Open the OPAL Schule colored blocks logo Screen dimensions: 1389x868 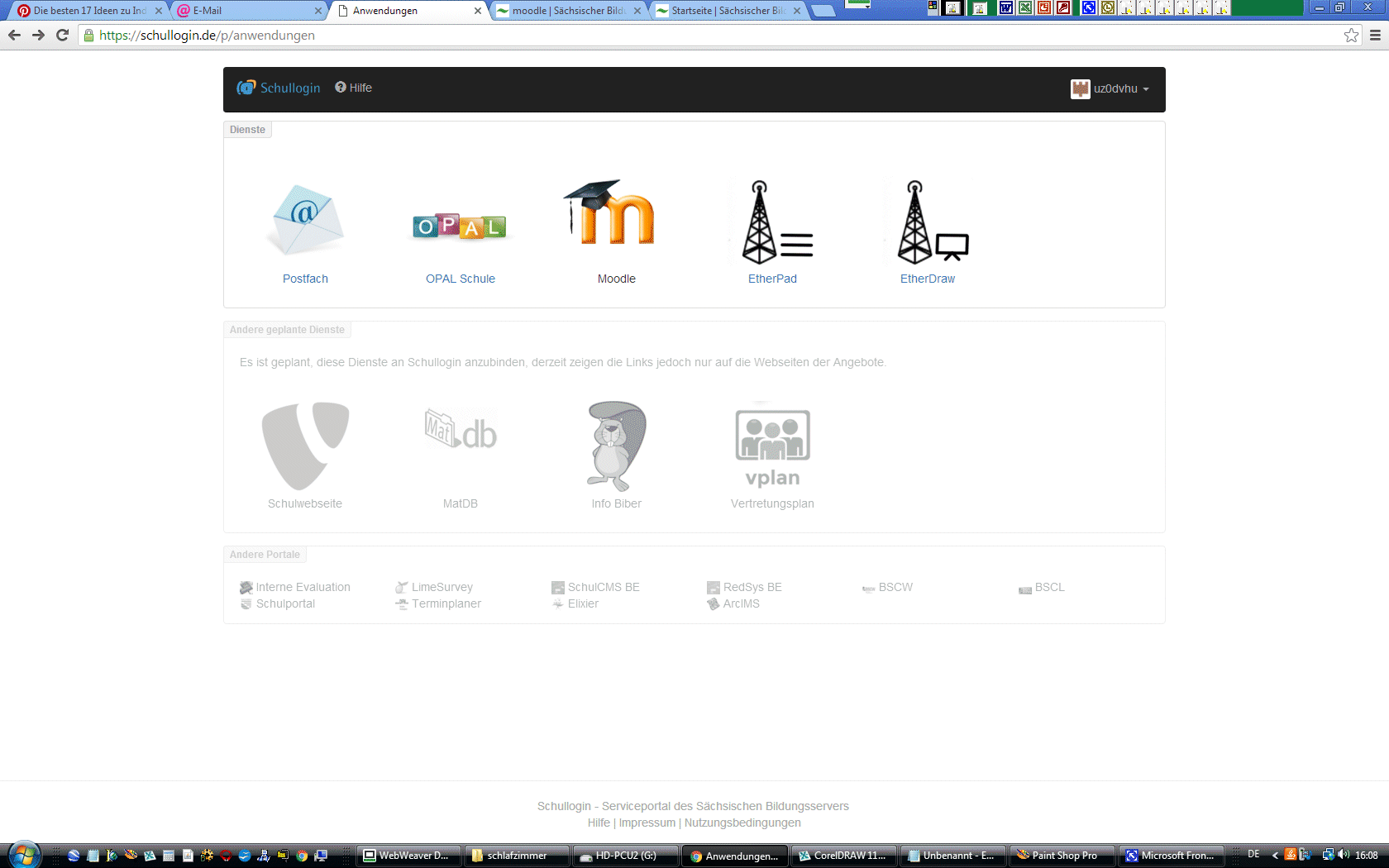click(x=460, y=227)
